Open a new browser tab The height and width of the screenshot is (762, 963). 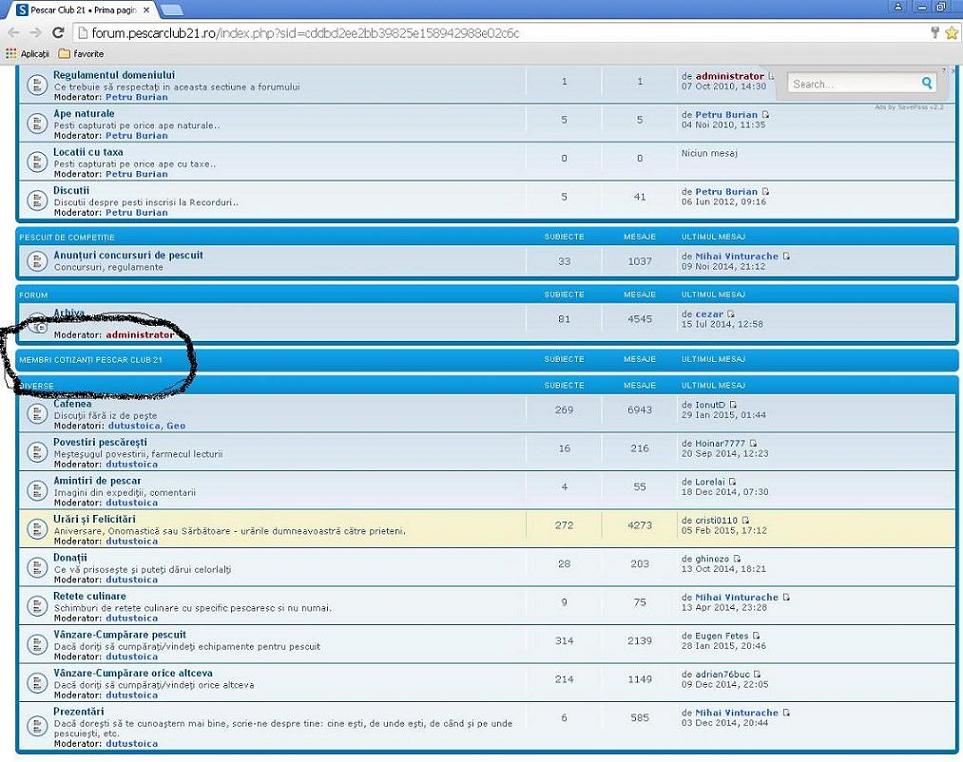click(171, 9)
